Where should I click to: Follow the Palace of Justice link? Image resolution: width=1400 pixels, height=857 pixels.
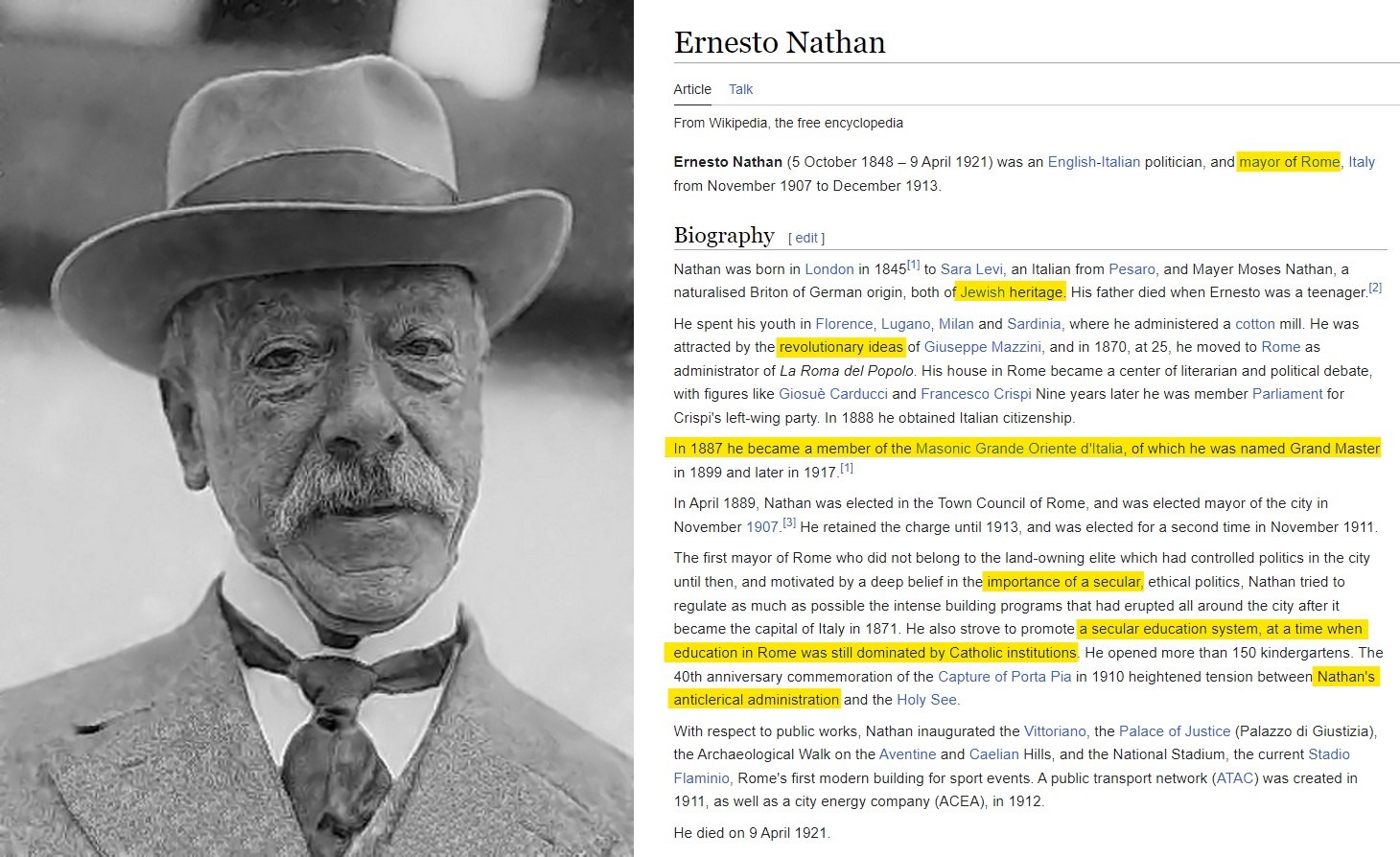click(1175, 731)
